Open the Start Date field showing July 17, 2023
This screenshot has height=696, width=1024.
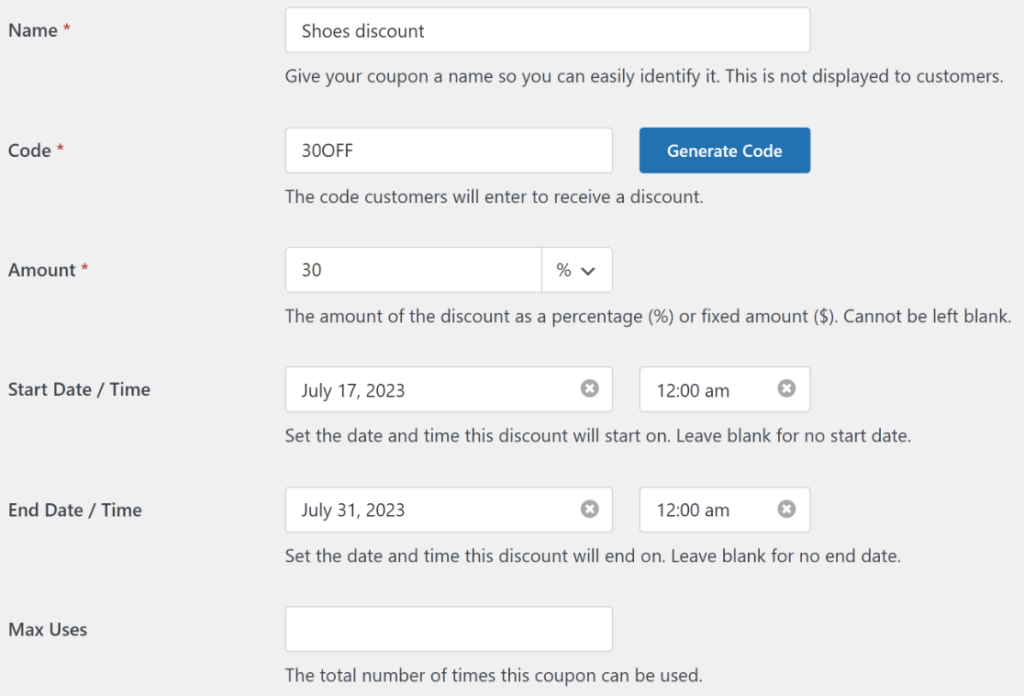[420, 389]
